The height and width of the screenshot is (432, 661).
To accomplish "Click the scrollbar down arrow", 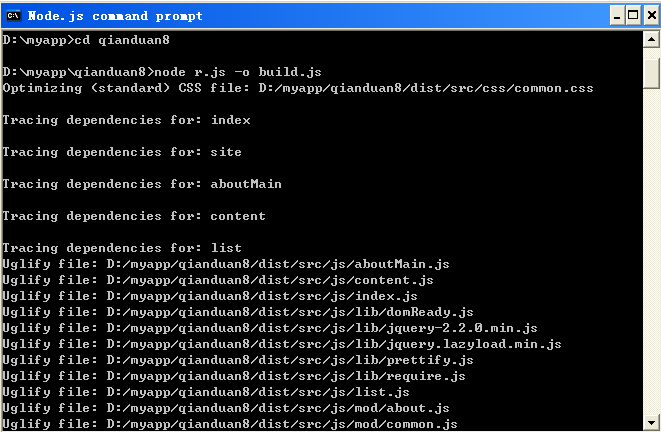I will point(651,422).
